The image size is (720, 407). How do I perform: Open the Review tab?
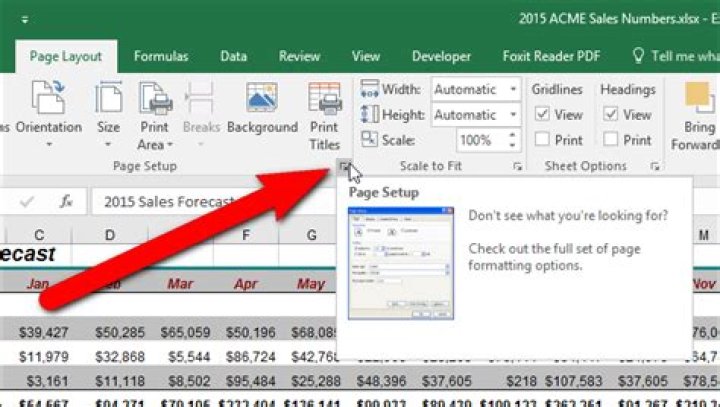tap(299, 56)
